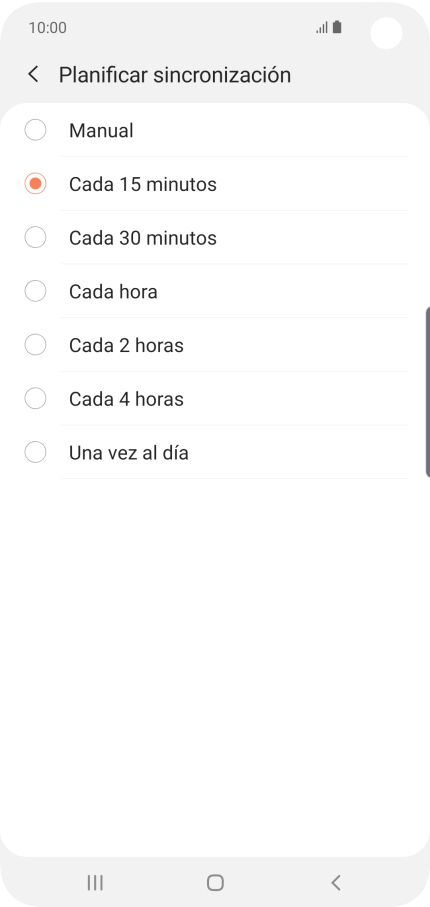Tap the 10:00 clock in status bar
The width and height of the screenshot is (430, 907).
(47, 28)
